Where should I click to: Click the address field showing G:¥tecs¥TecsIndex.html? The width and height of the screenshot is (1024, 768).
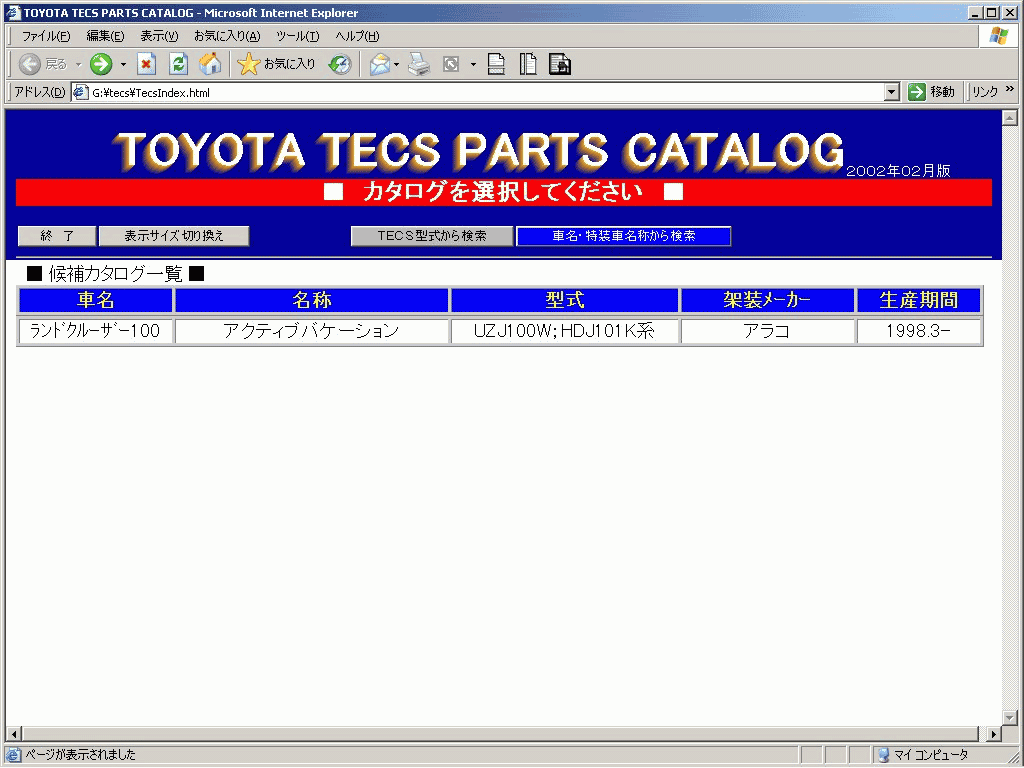pos(487,93)
